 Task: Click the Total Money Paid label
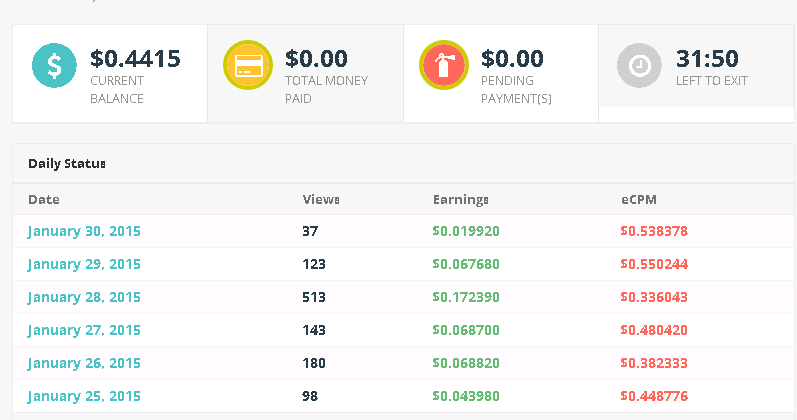[326, 89]
